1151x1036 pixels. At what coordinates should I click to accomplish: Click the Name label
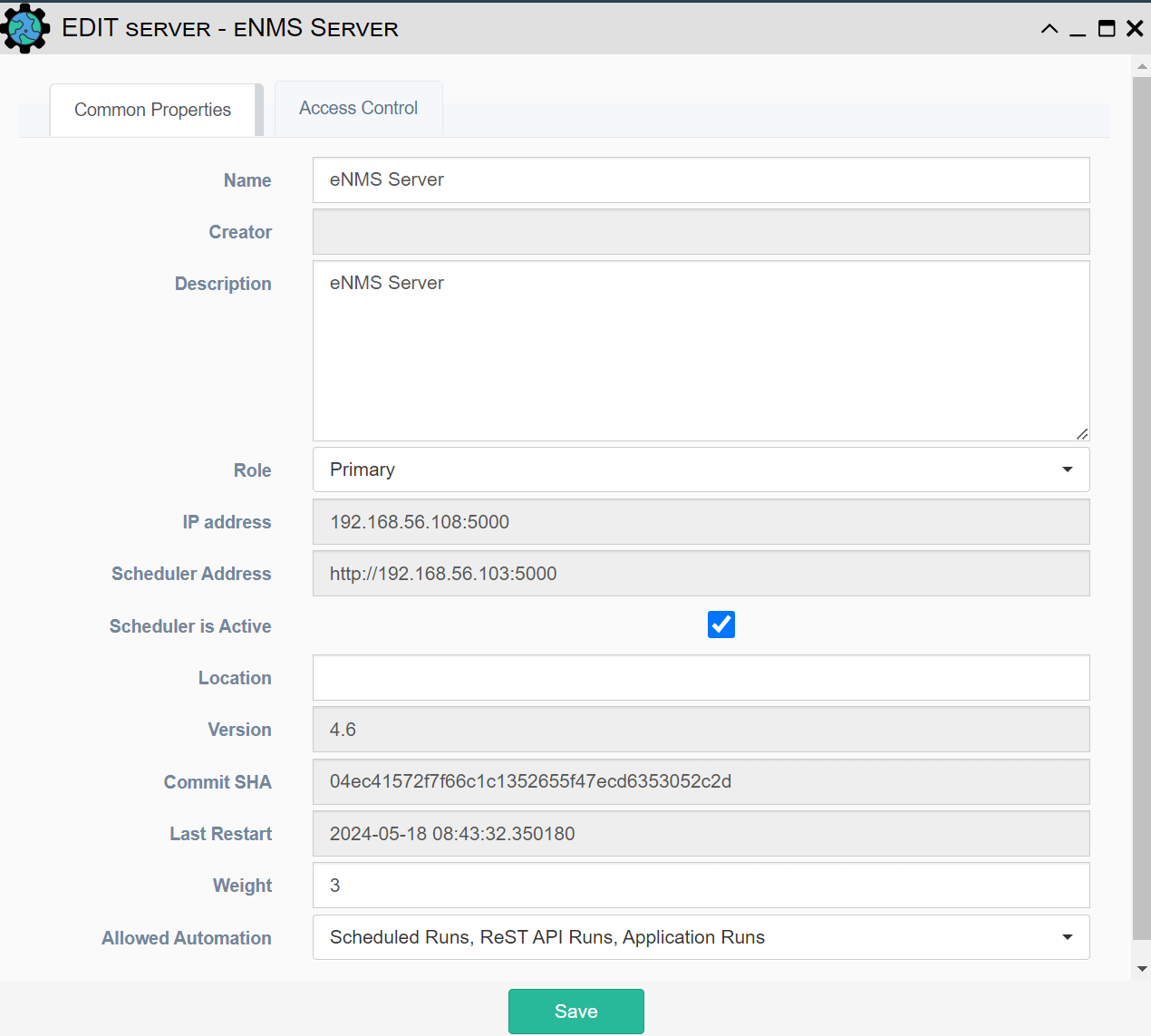247,180
